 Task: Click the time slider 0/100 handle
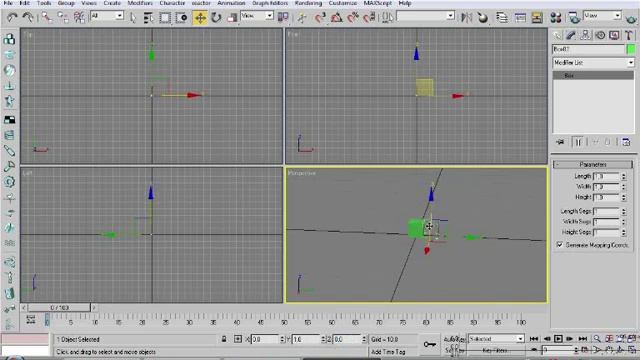point(59,307)
